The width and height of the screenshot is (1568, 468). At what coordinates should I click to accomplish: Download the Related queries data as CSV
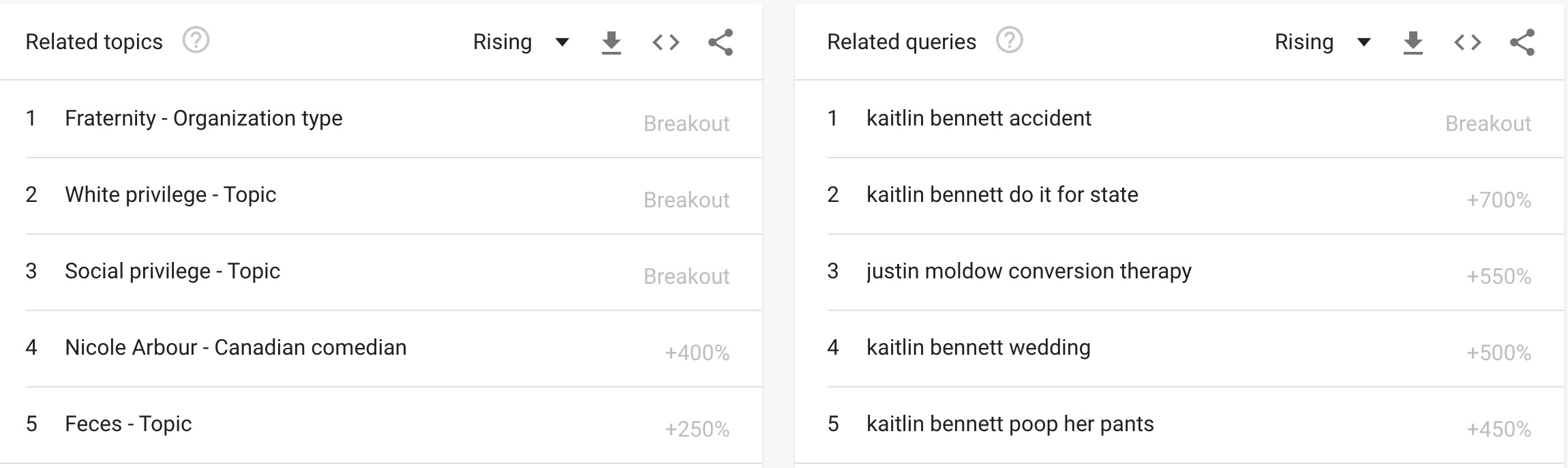point(1413,42)
